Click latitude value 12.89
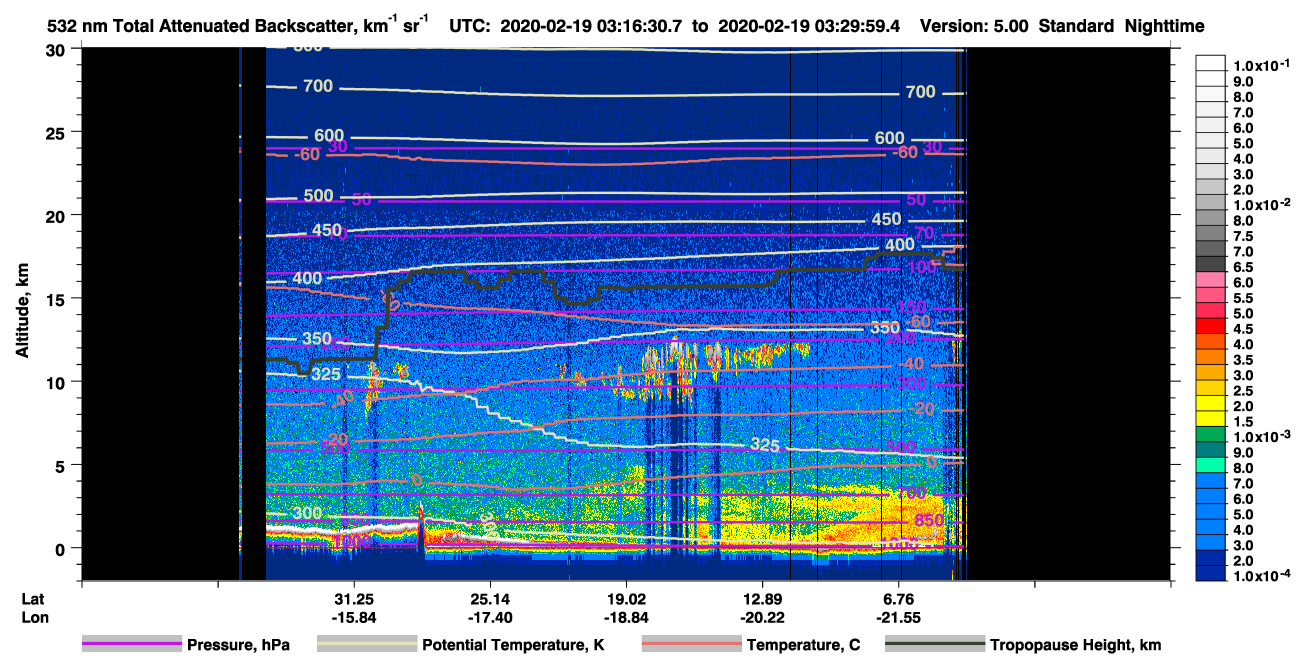The image size is (1300, 667). [764, 599]
